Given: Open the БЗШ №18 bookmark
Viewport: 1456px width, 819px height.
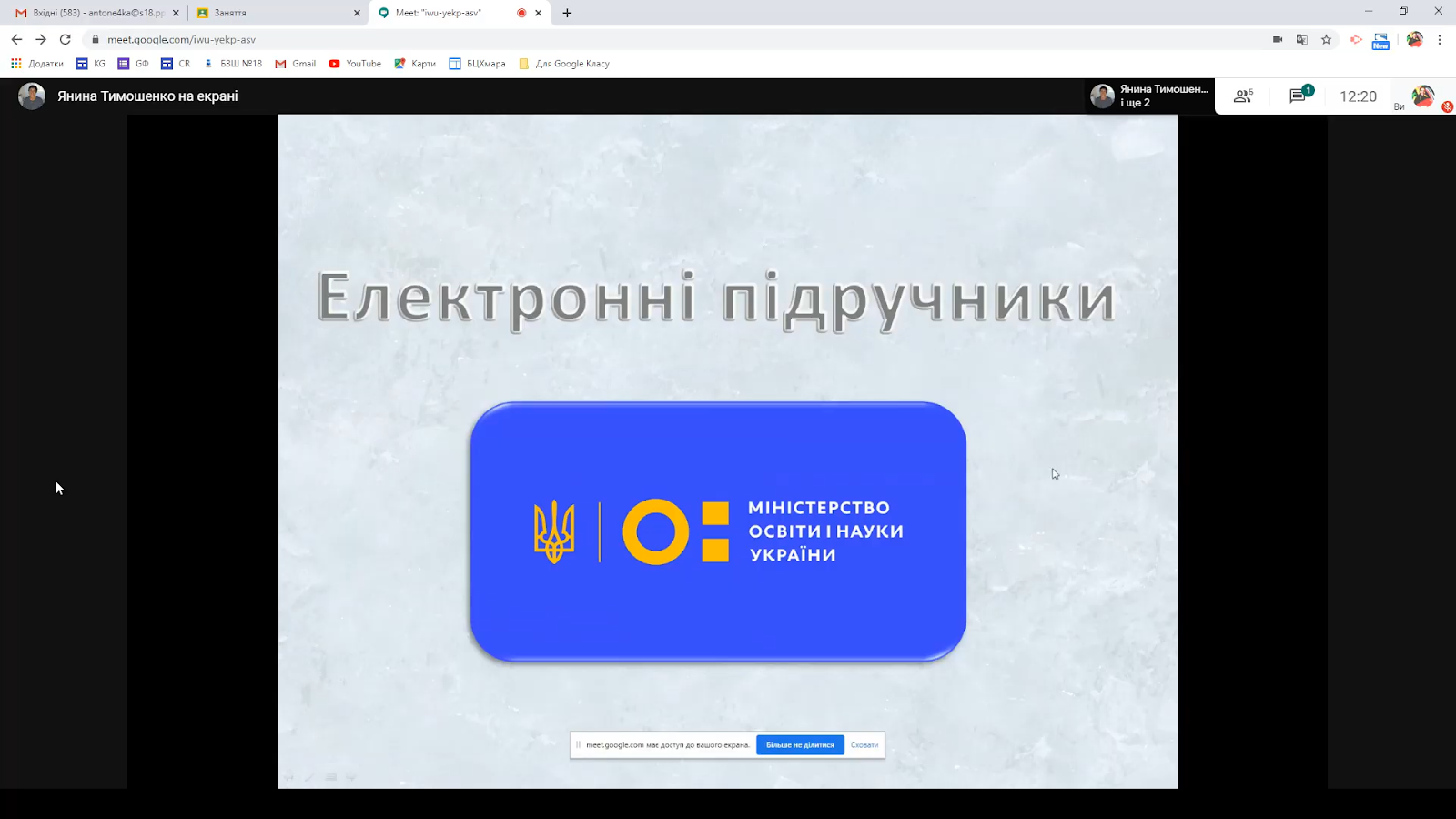Looking at the screenshot, I should click(233, 64).
